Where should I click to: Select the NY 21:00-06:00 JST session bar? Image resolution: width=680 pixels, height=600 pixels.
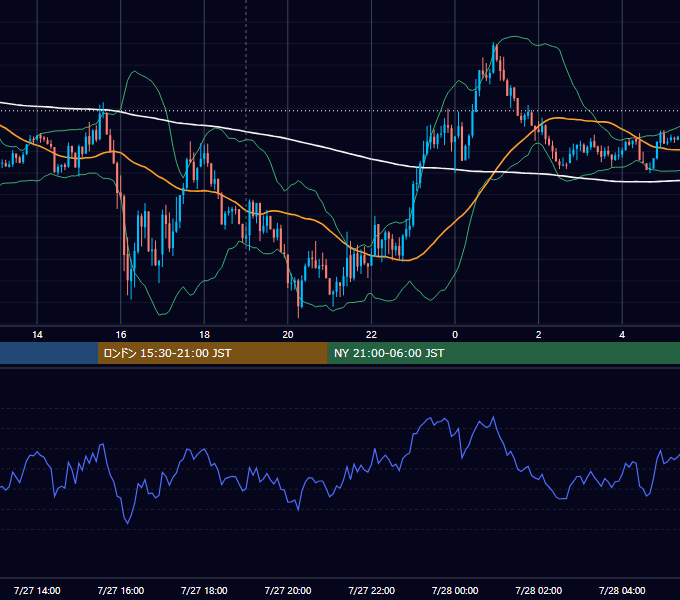point(503,353)
